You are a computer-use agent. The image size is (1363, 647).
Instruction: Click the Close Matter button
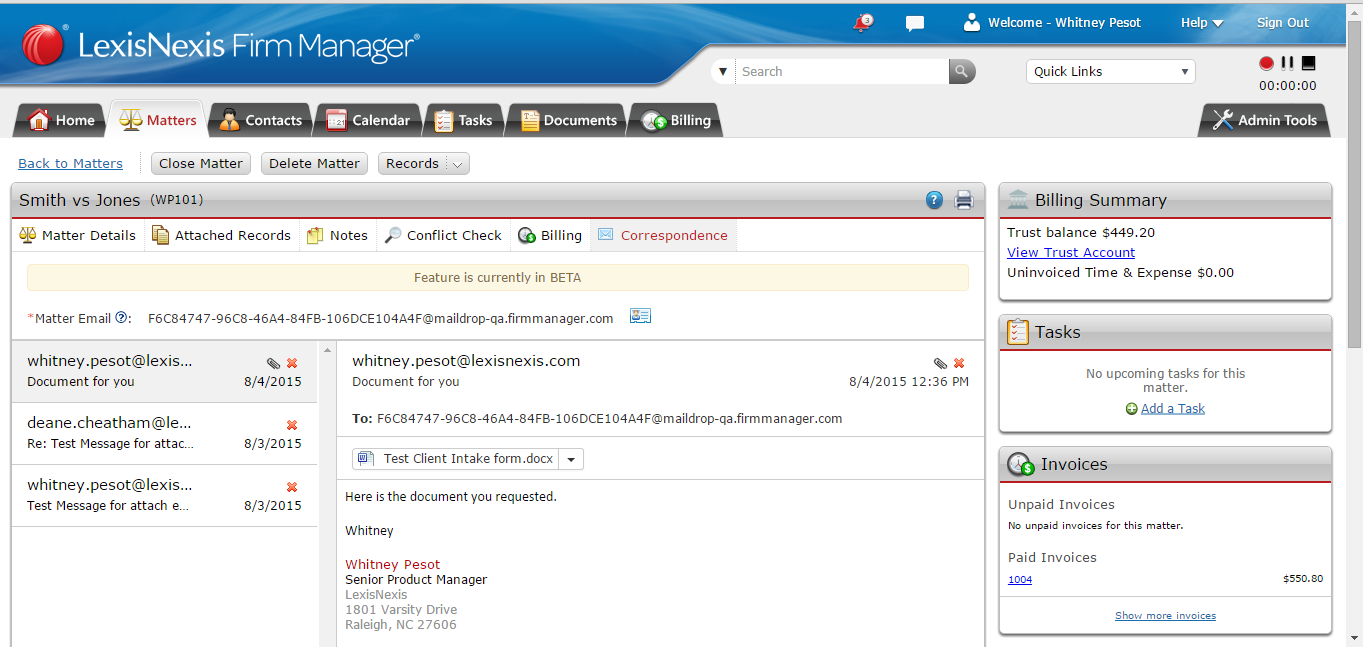click(x=201, y=163)
